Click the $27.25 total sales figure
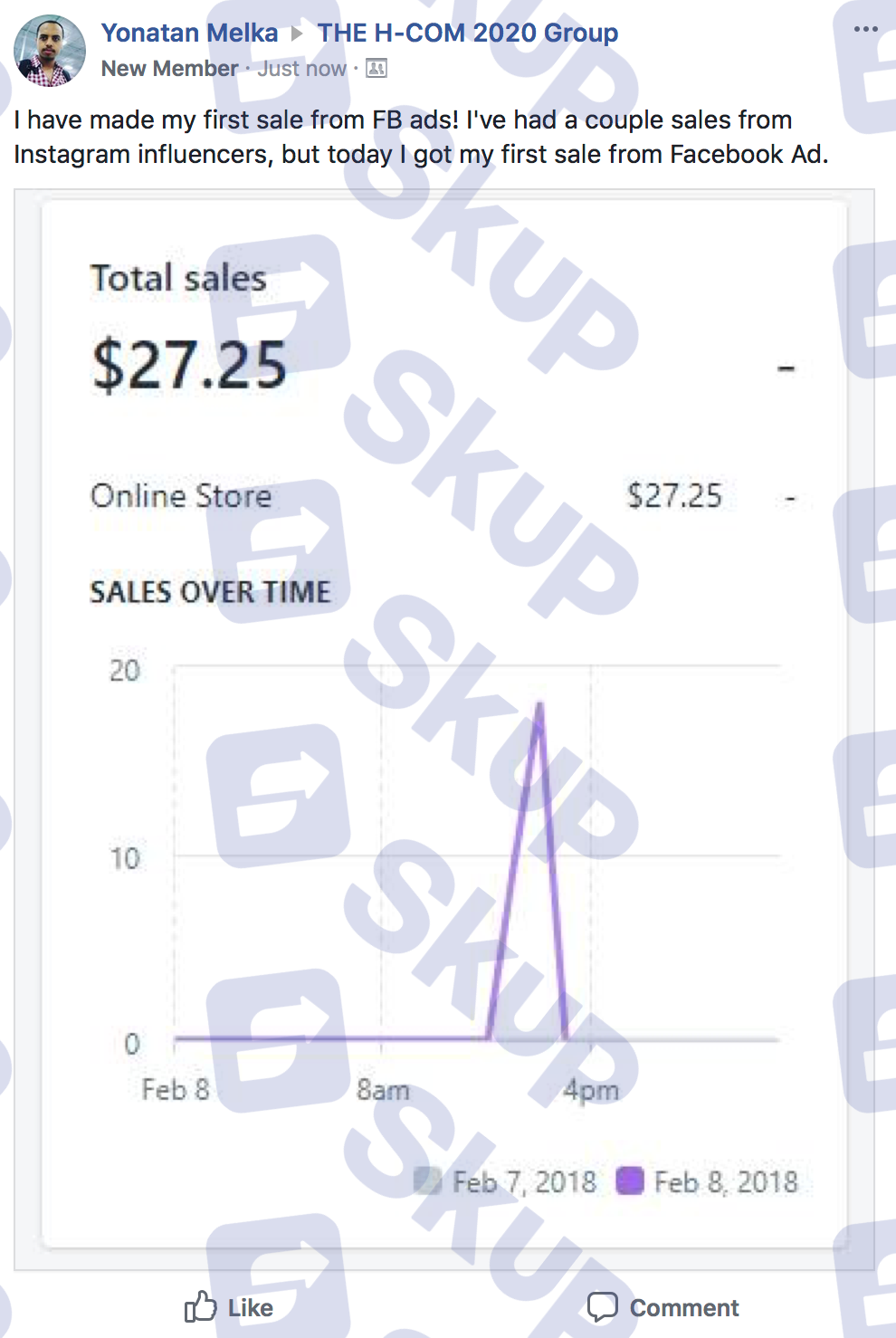 189,365
